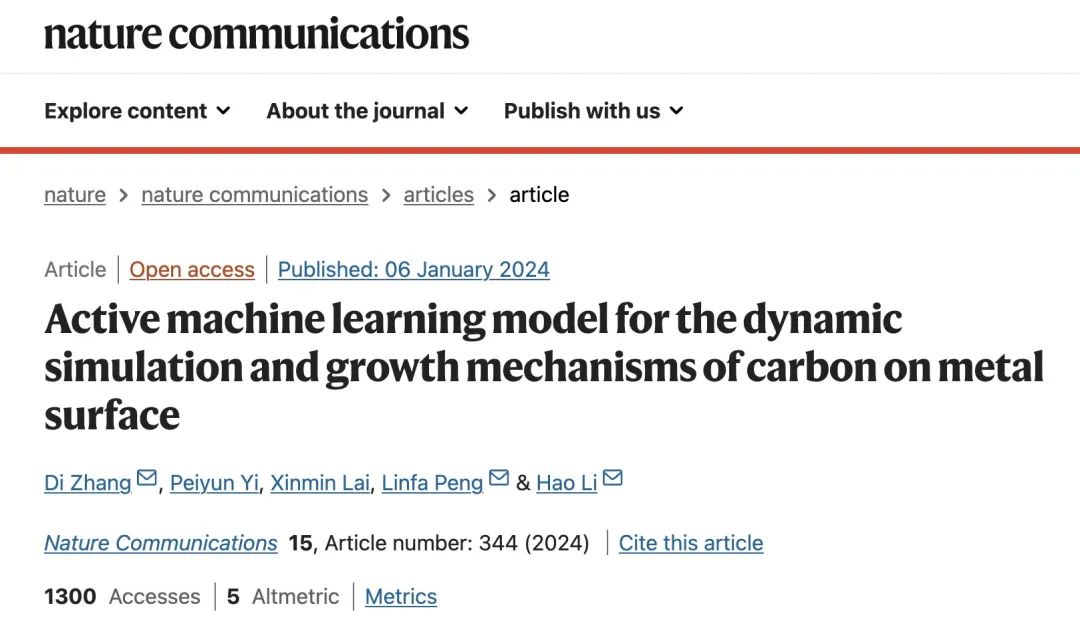Click the italic Nature Communications journal link
This screenshot has height=638, width=1080.
tap(160, 543)
